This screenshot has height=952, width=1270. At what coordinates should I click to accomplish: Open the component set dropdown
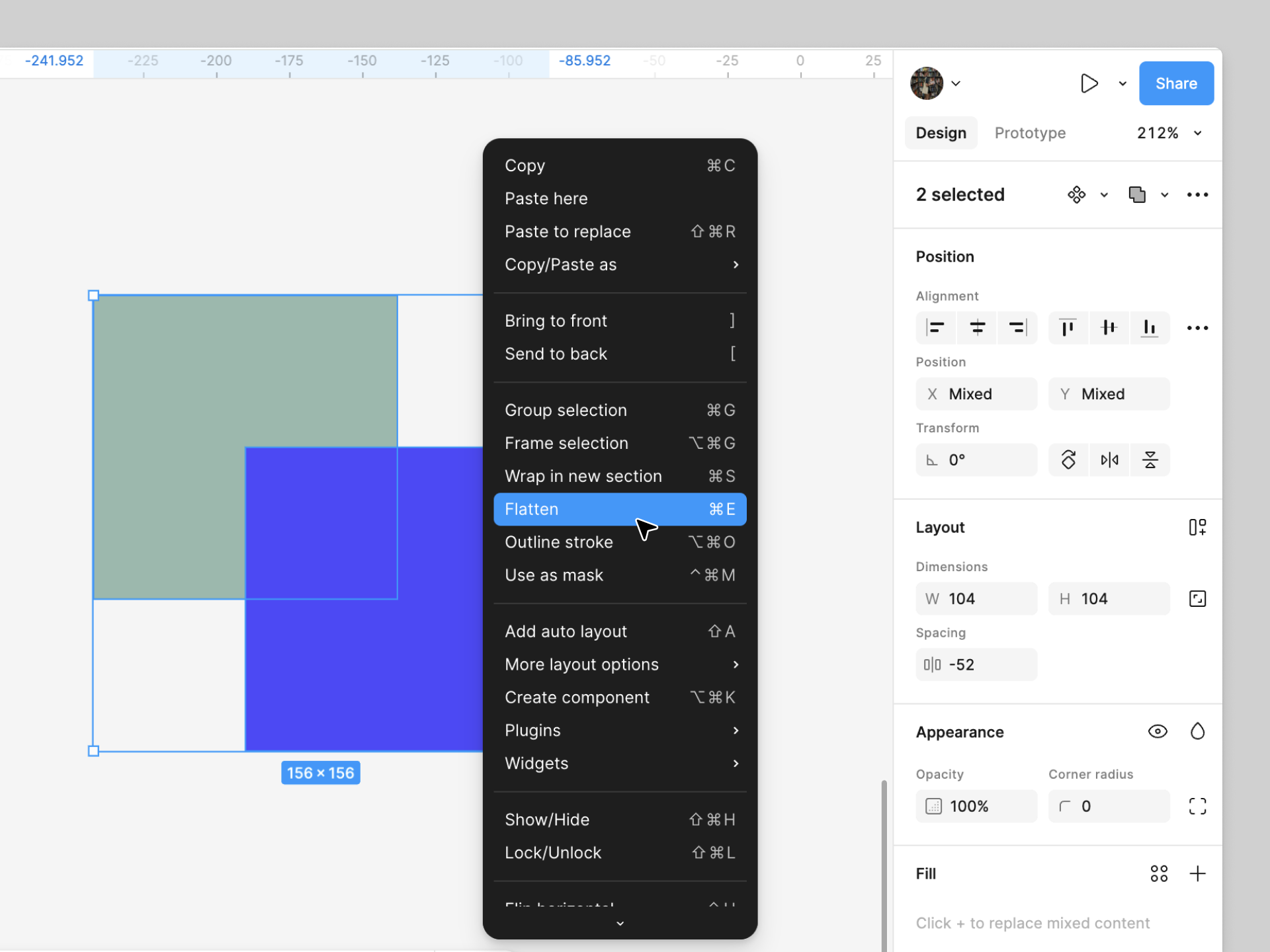click(1102, 195)
